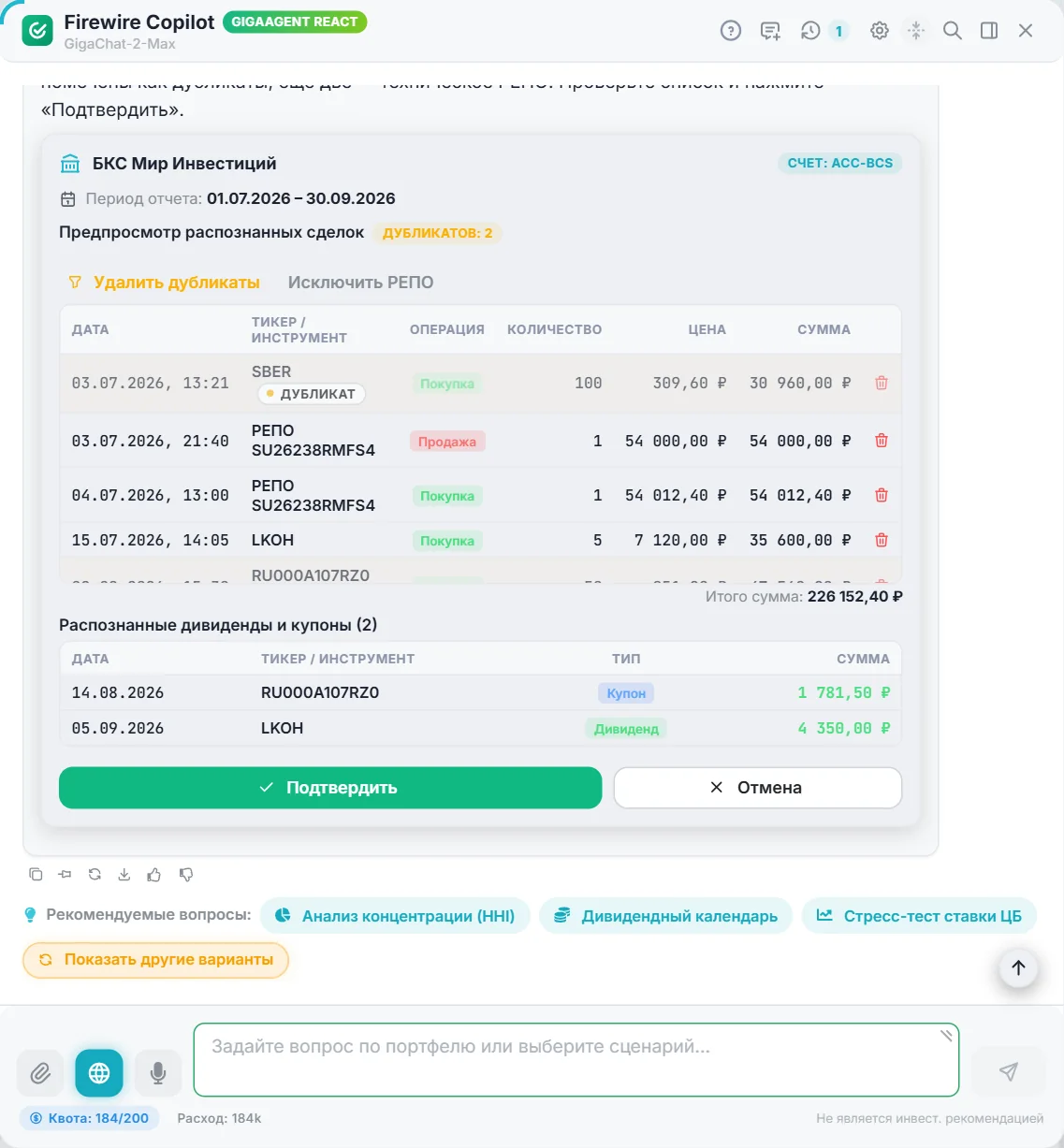This screenshot has width=1064, height=1148.
Task: Cancel import with Отмена button
Action: [x=758, y=788]
